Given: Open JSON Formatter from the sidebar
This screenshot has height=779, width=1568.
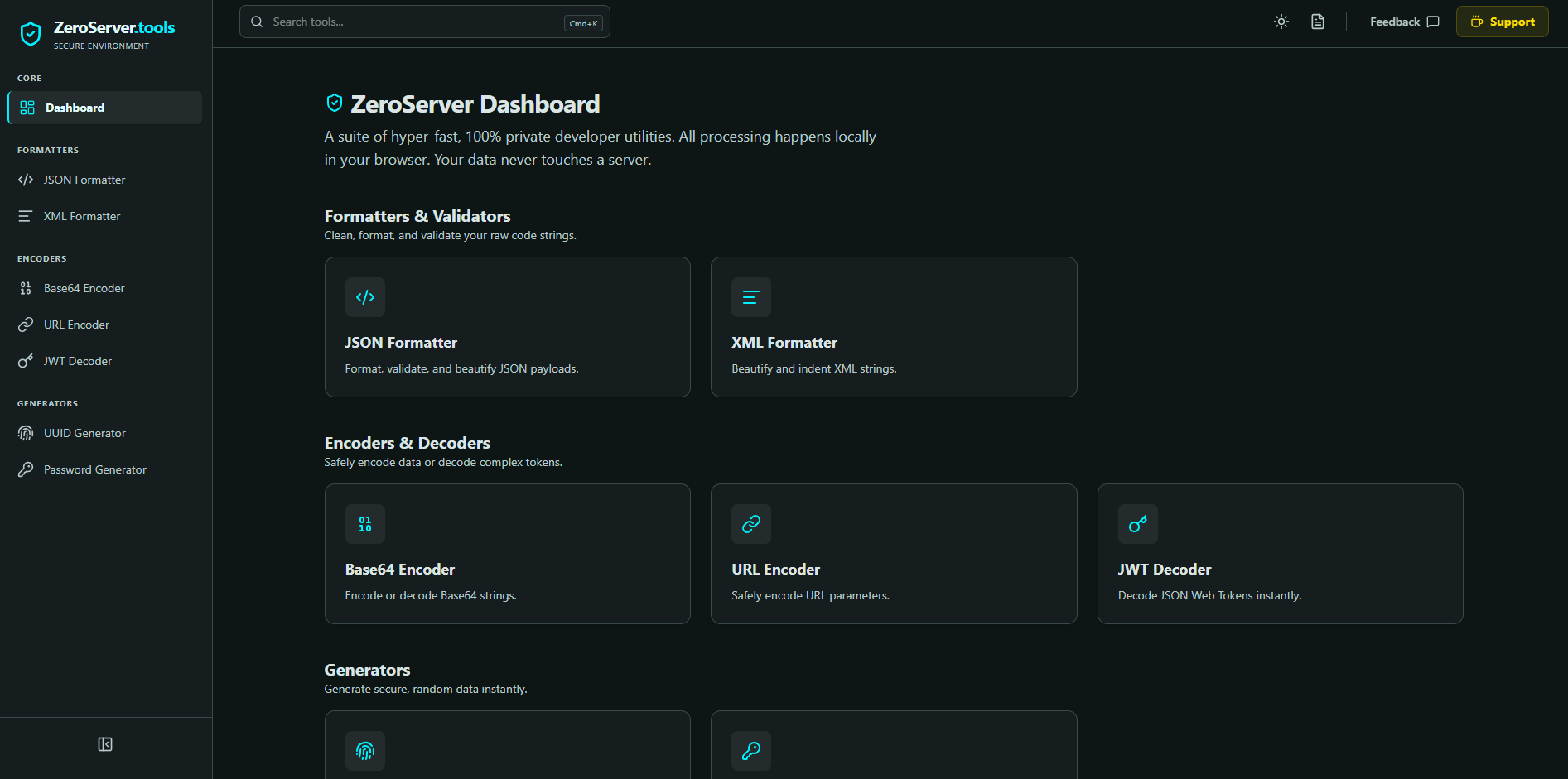Looking at the screenshot, I should point(104,180).
